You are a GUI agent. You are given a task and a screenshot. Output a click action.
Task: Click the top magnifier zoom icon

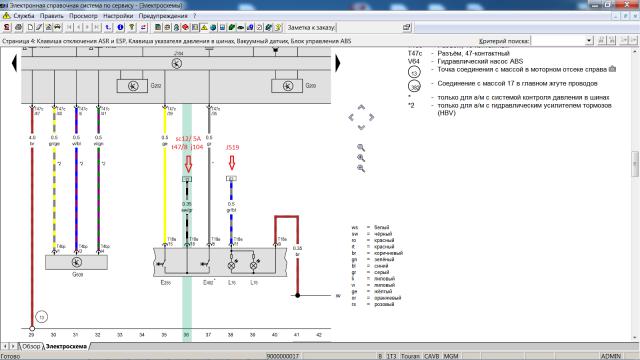point(361,147)
